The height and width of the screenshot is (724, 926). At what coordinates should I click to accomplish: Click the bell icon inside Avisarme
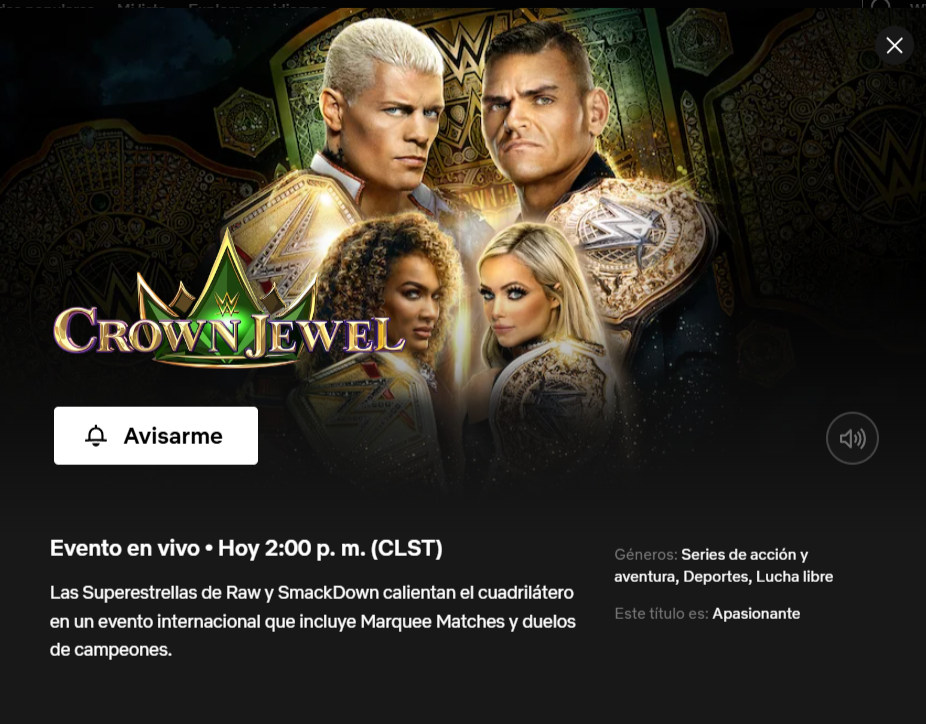pos(96,436)
